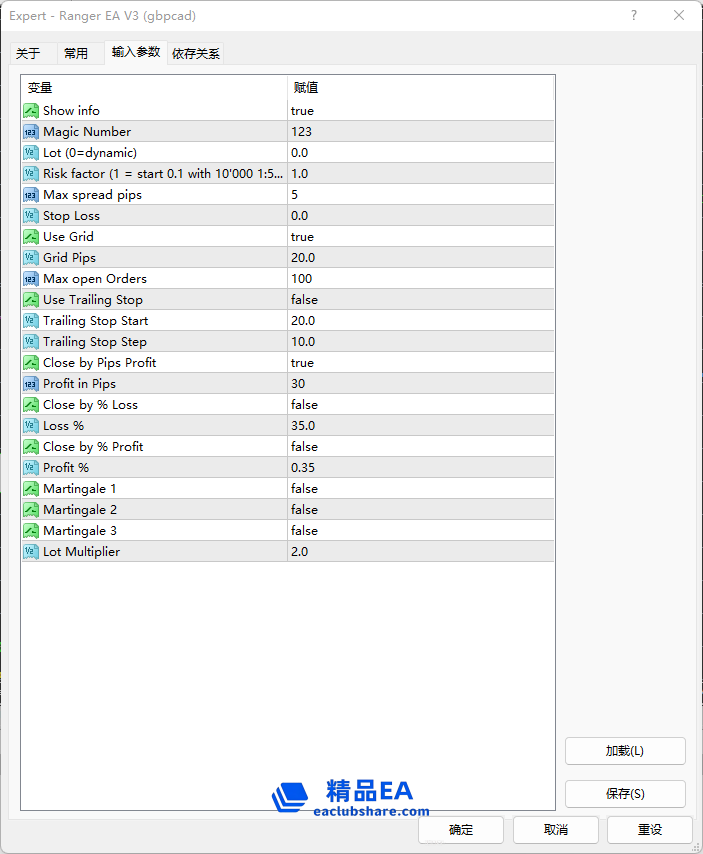
Task: Click the Use Grid boolean icon
Action: pos(31,237)
